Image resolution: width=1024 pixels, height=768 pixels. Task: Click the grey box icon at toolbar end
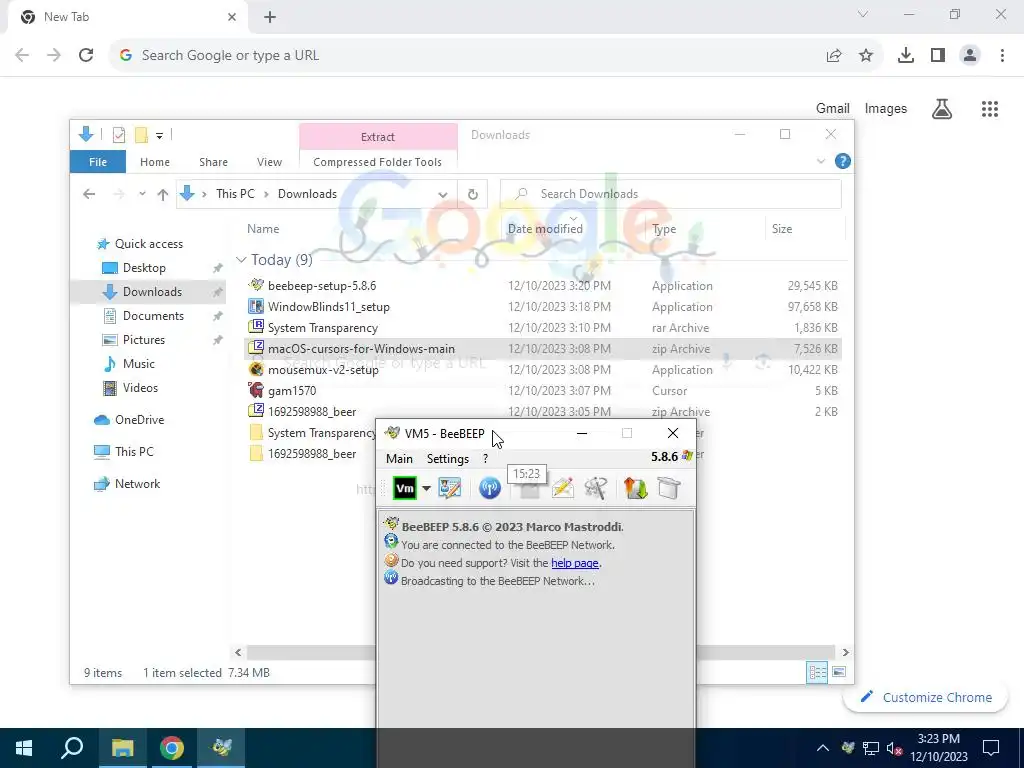tap(669, 488)
